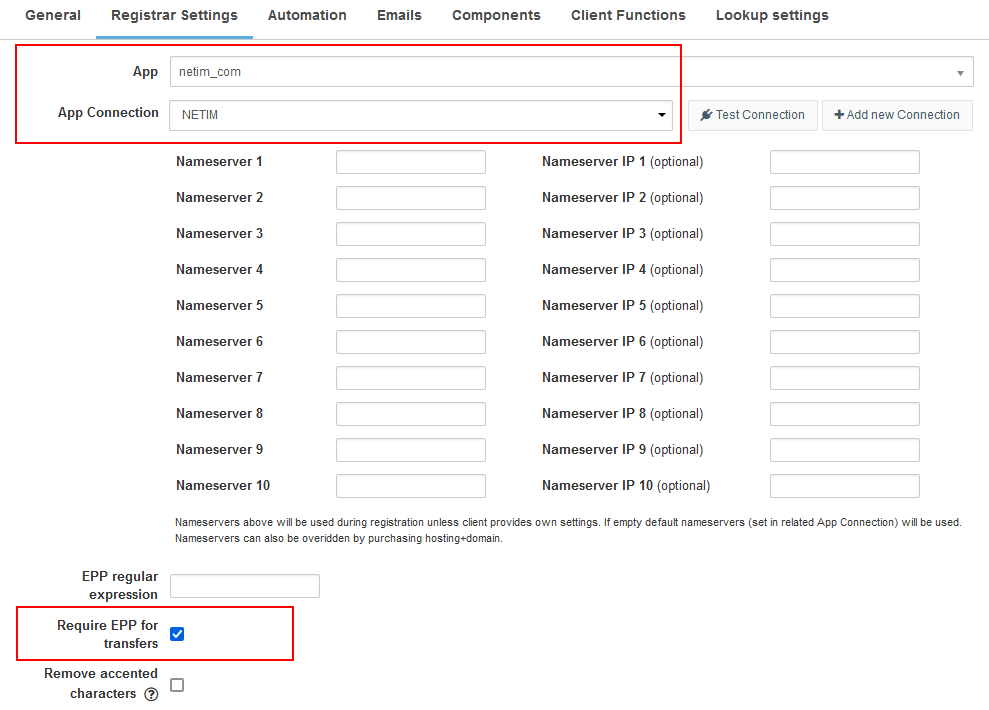This screenshot has width=989, height=710.
Task: Click the Nameserver 1 input field
Action: [x=410, y=161]
